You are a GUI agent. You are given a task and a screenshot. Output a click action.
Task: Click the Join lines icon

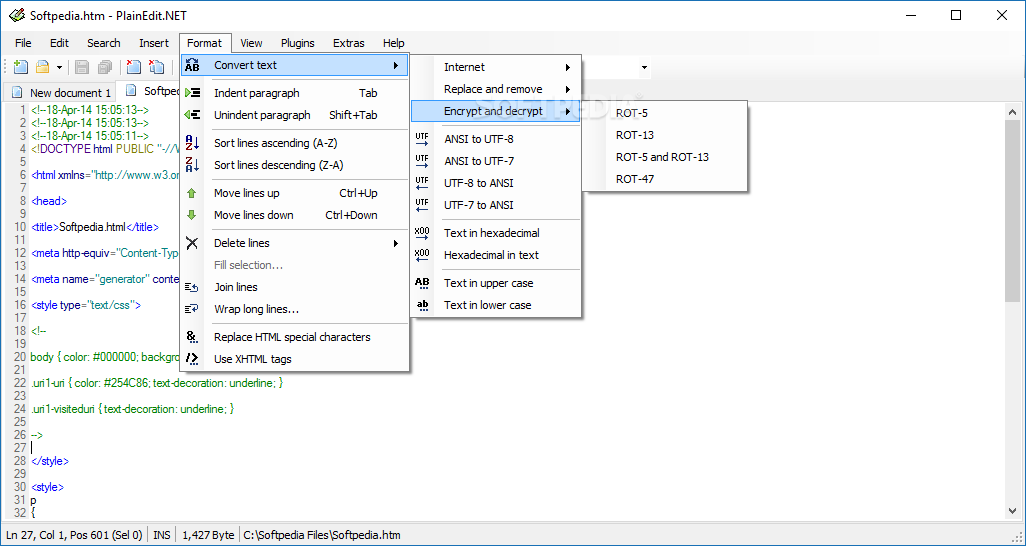pyautogui.click(x=192, y=287)
